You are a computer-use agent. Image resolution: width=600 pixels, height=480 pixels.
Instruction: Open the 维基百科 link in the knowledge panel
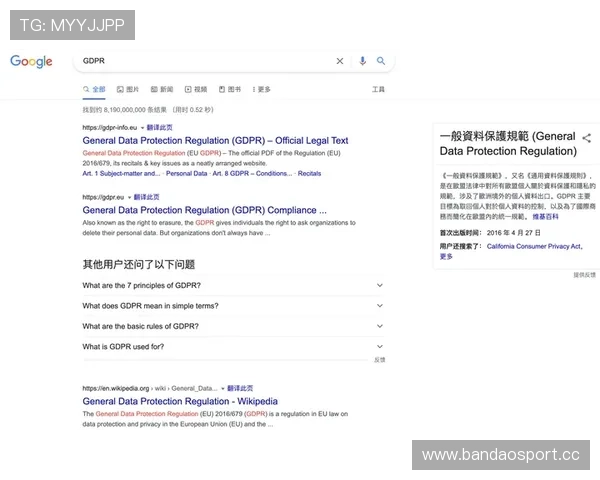[545, 217]
